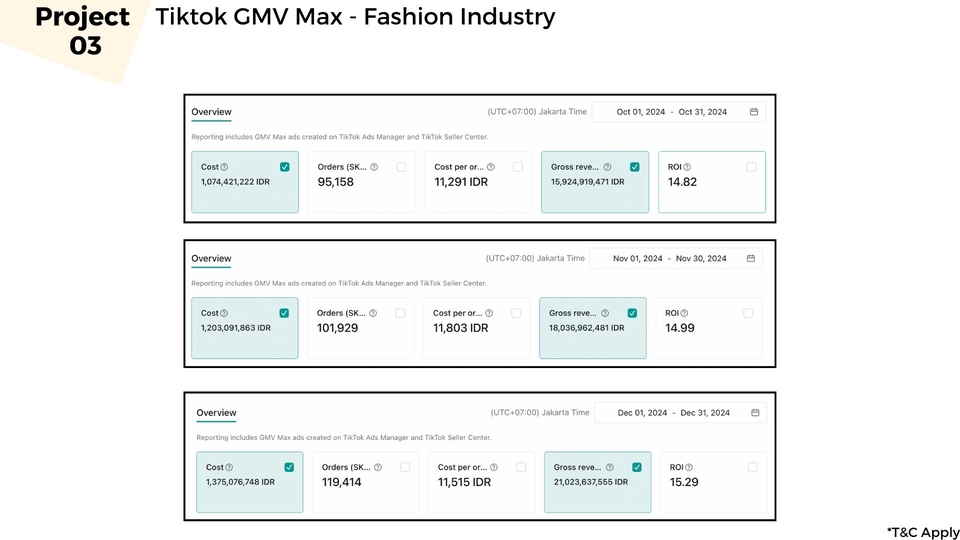
Task: Click Gross revenue help icon in October
Action: tap(607, 167)
